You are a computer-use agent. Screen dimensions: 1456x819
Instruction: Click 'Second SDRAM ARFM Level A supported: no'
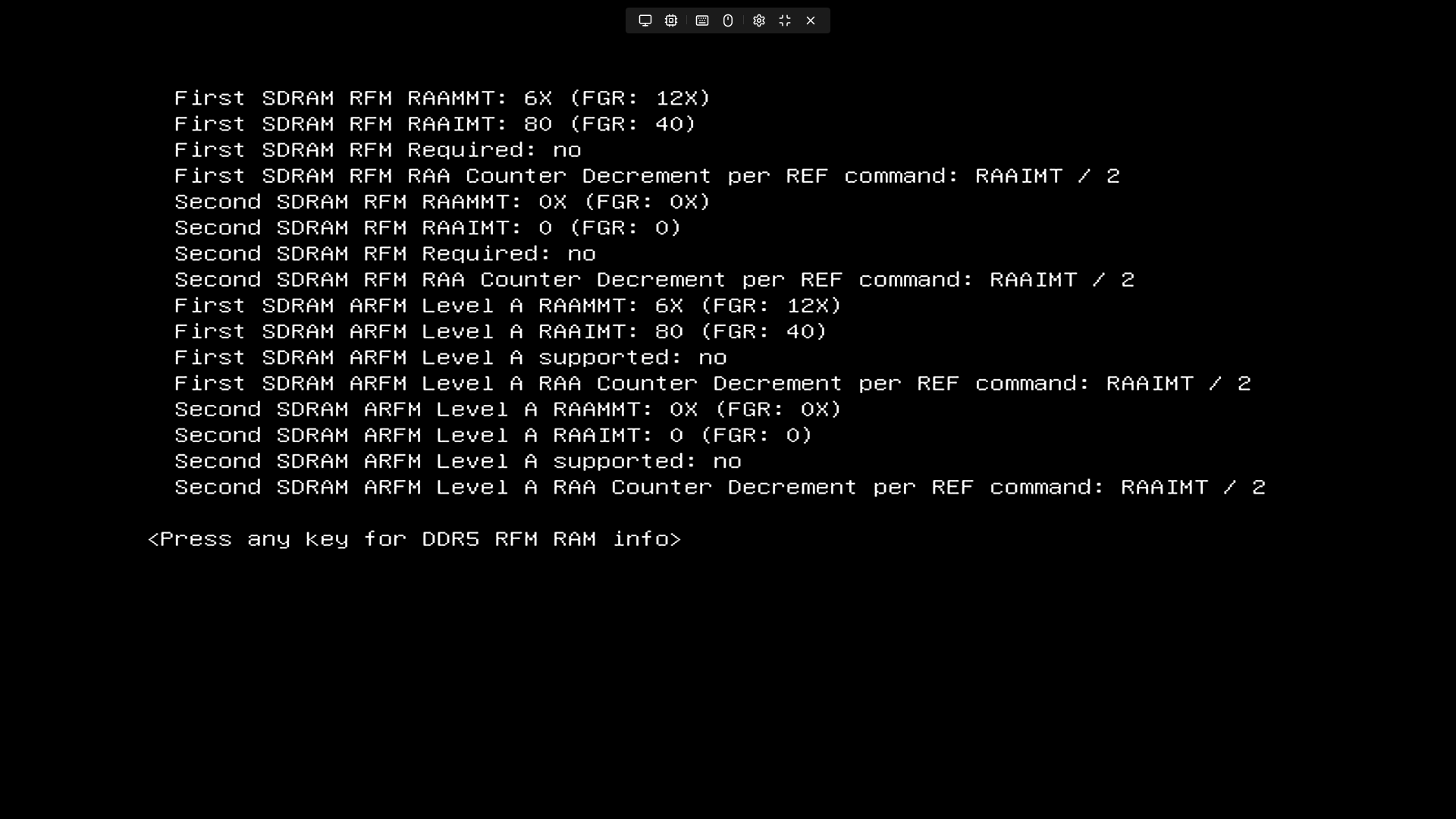pyautogui.click(x=458, y=462)
